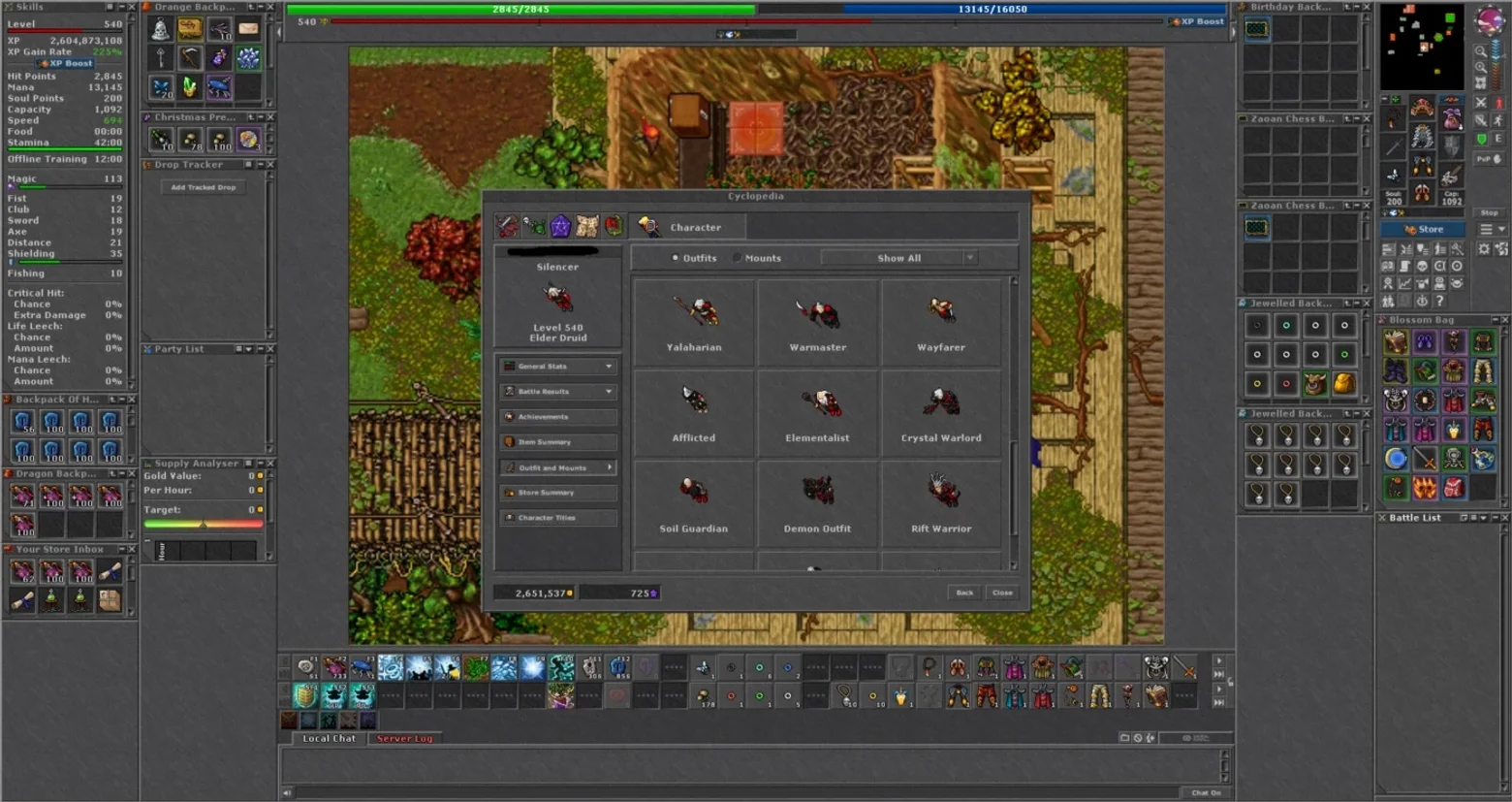The width and height of the screenshot is (1512, 802).
Task: Click the golden item in Jewelled Backpack
Action: [x=1344, y=383]
